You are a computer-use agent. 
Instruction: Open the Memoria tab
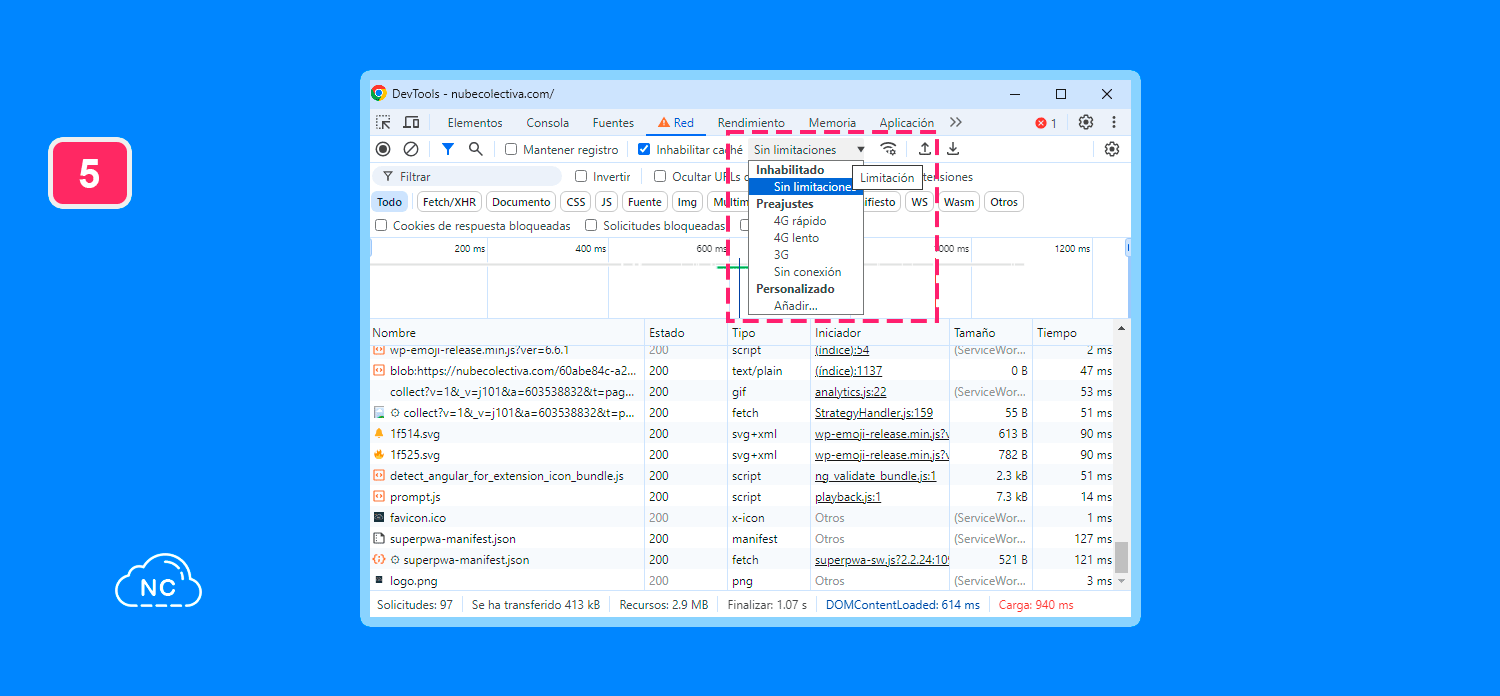tap(832, 123)
